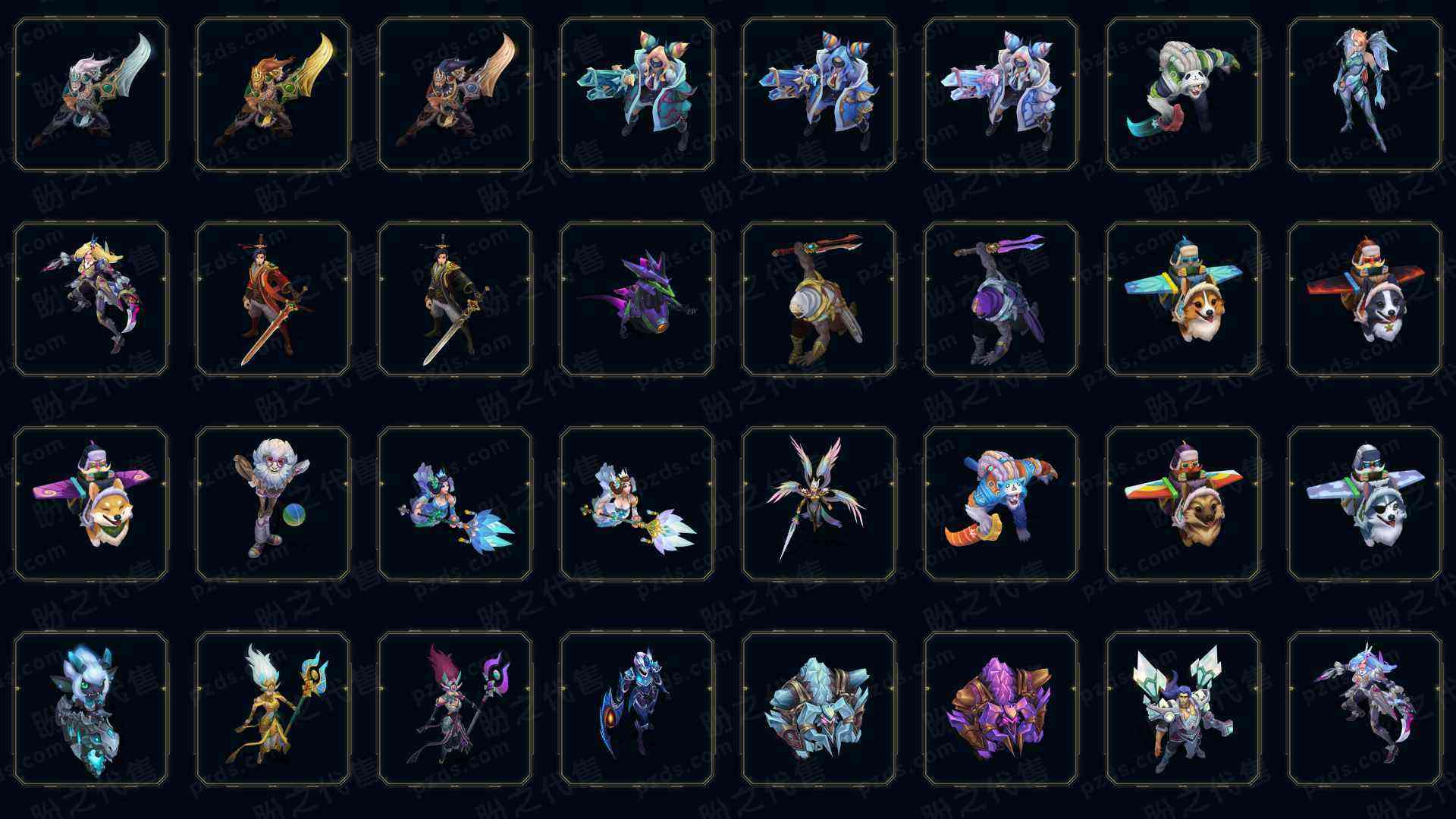This screenshot has height=819, width=1456.
Task: Select the dark-robed swordsman with golden sword
Action: pyautogui.click(x=455, y=299)
